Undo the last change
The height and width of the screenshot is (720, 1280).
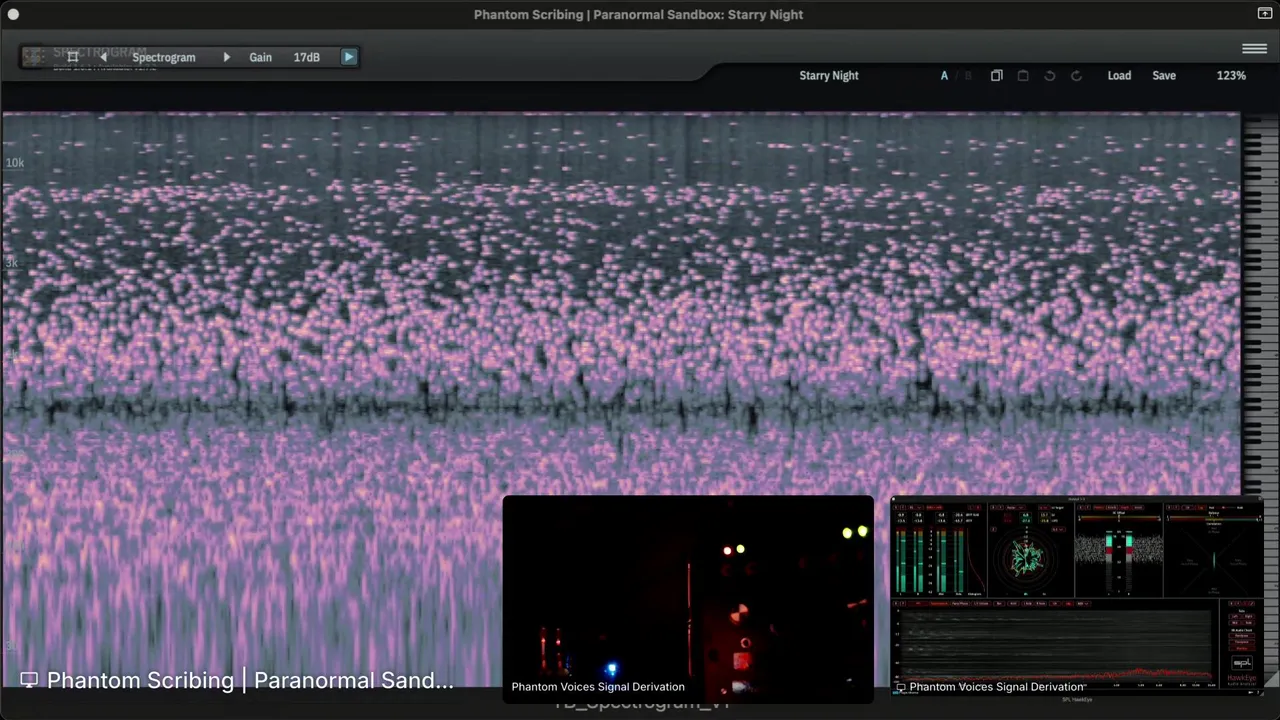click(1050, 75)
